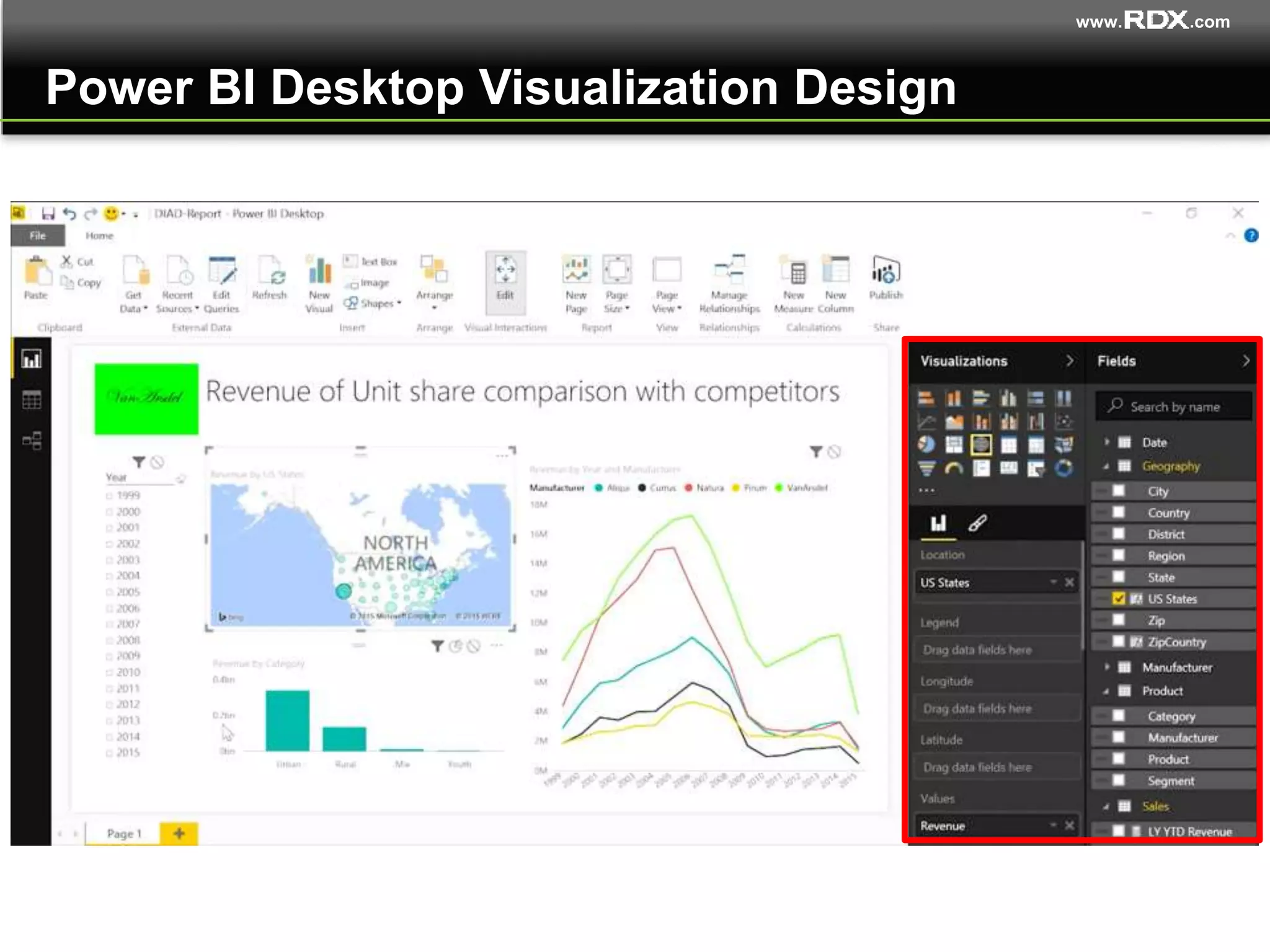
Task: Click Edit visual interactions icon
Action: pyautogui.click(x=505, y=271)
